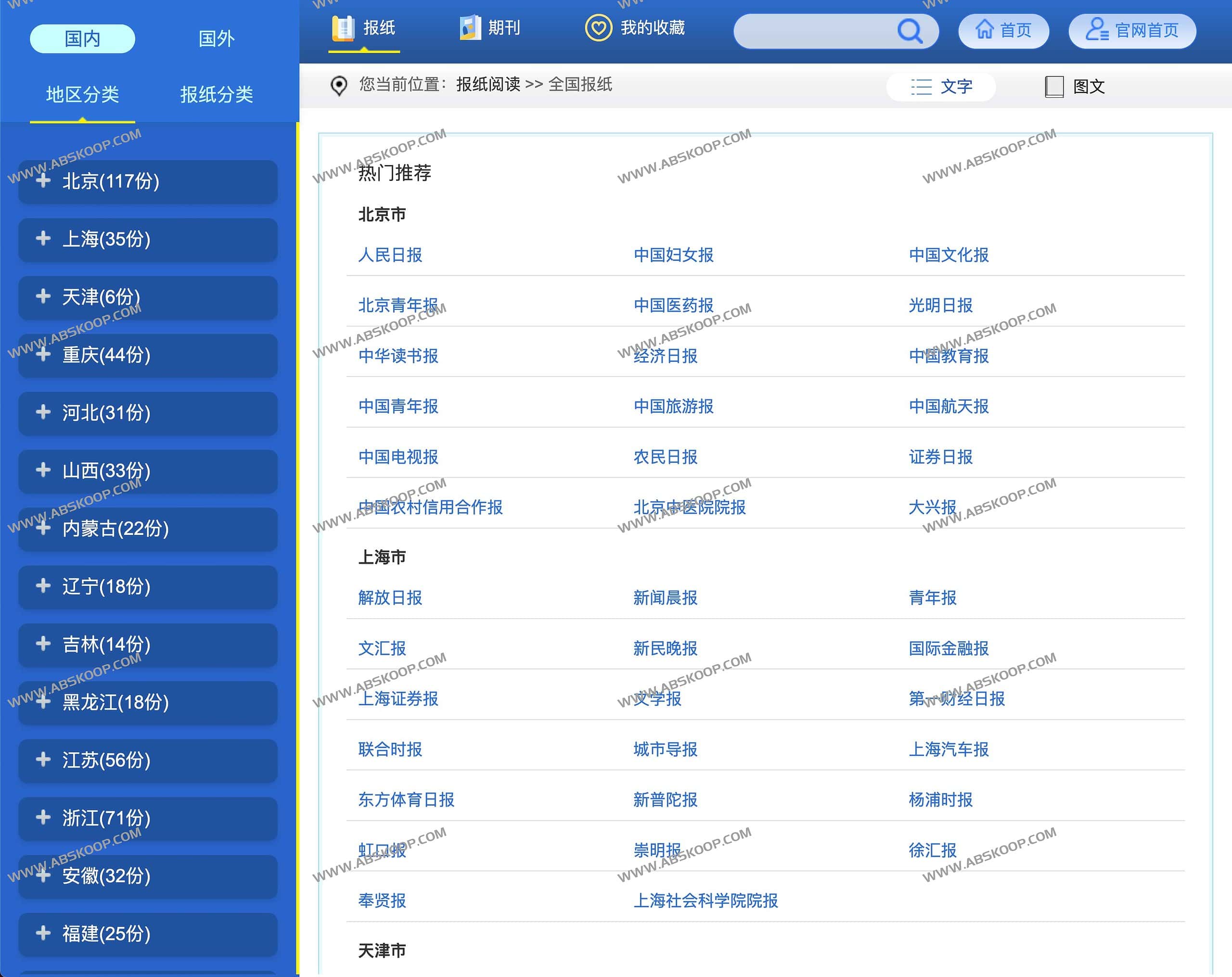Viewport: 1232px width, 977px height.
Task: Switch to 国外 newspapers
Action: pos(216,39)
